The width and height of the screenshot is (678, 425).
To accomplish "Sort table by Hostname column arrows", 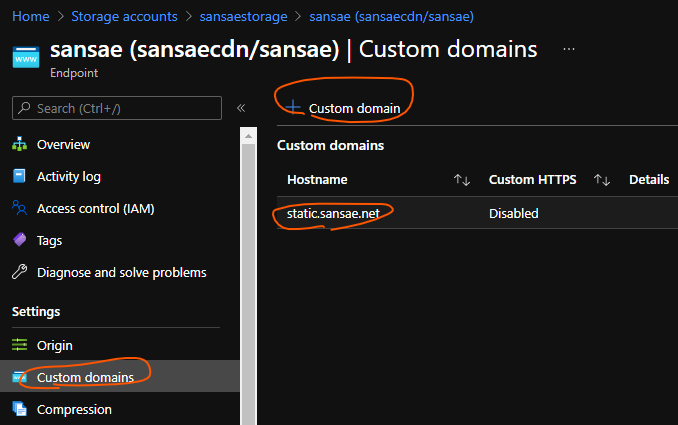I will tap(461, 180).
